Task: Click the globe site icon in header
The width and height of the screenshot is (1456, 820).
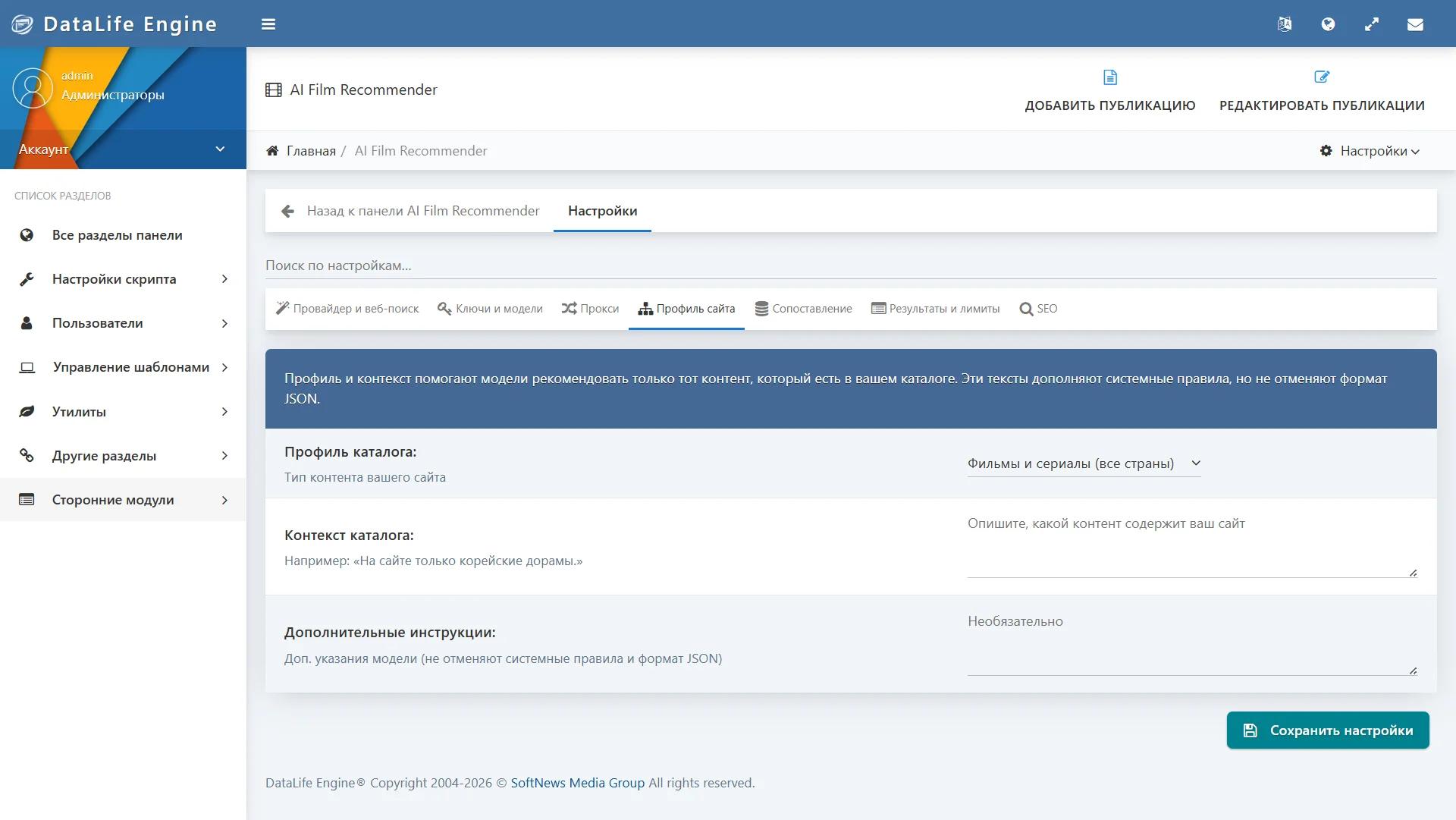Action: [1328, 24]
